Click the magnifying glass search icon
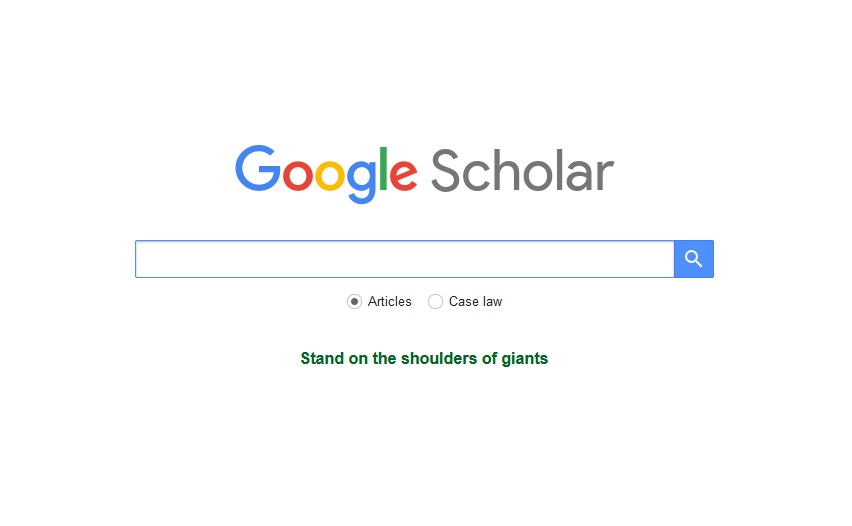 [693, 259]
